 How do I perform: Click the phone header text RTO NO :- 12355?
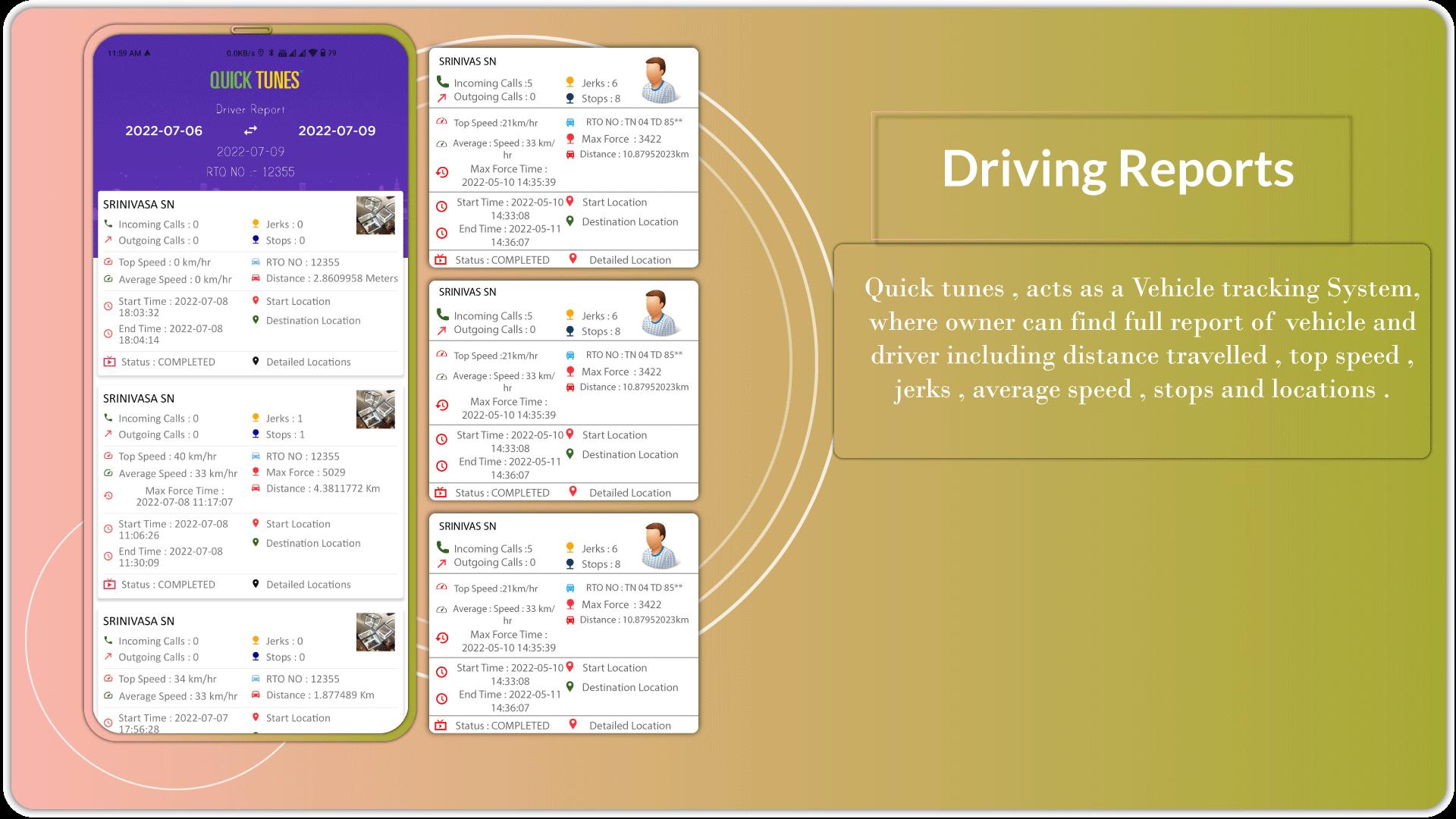click(x=250, y=172)
